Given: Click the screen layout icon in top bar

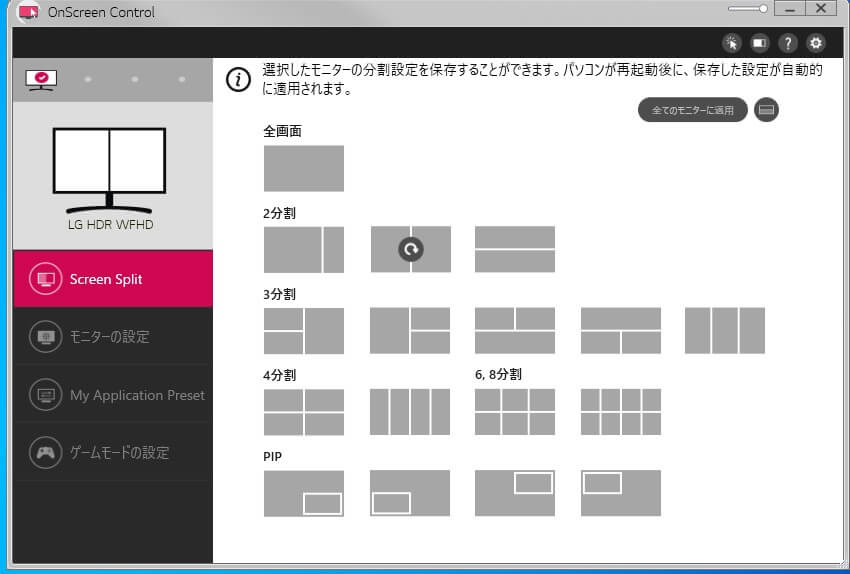Looking at the screenshot, I should [760, 43].
